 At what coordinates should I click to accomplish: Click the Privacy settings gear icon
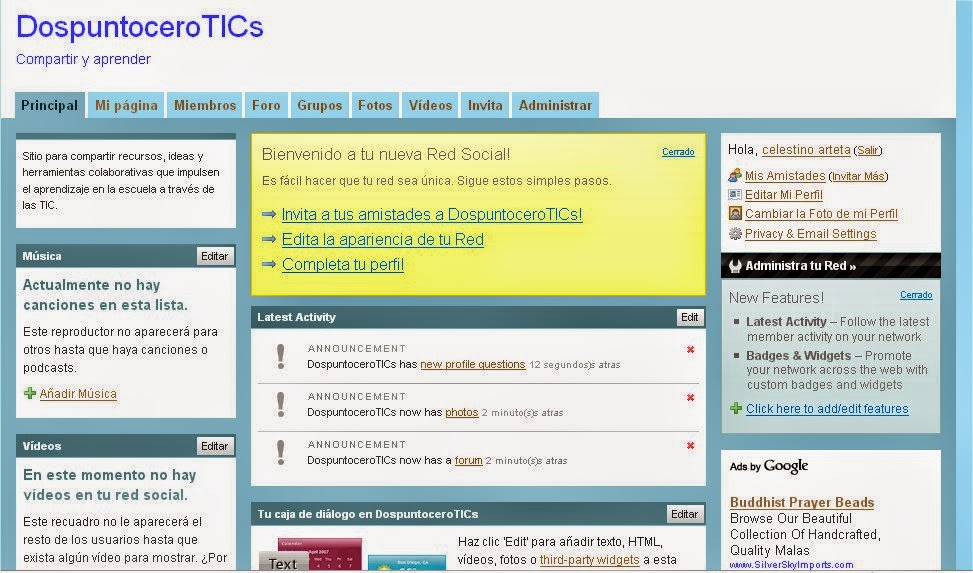[735, 233]
